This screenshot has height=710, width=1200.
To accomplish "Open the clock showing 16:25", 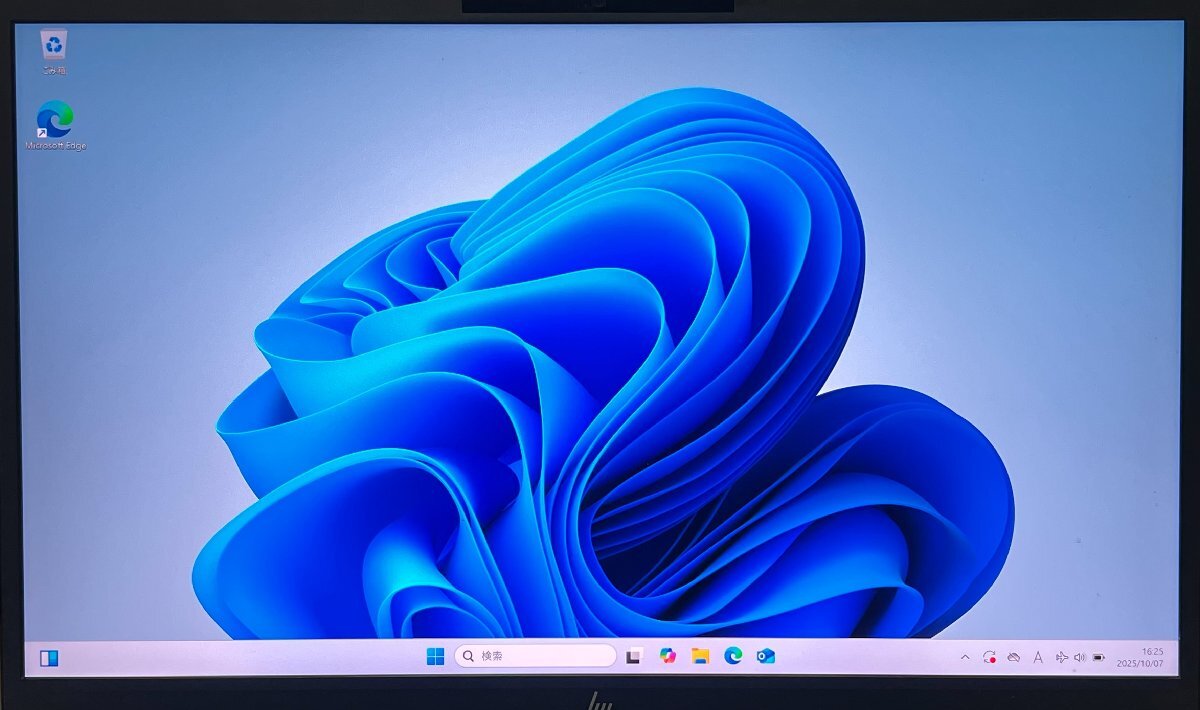I will pos(1153,651).
